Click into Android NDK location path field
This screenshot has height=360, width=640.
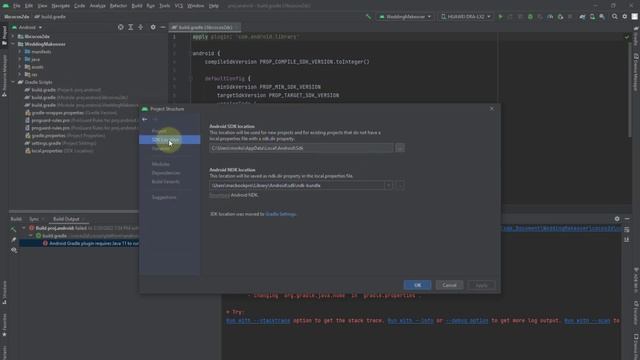tap(297, 185)
